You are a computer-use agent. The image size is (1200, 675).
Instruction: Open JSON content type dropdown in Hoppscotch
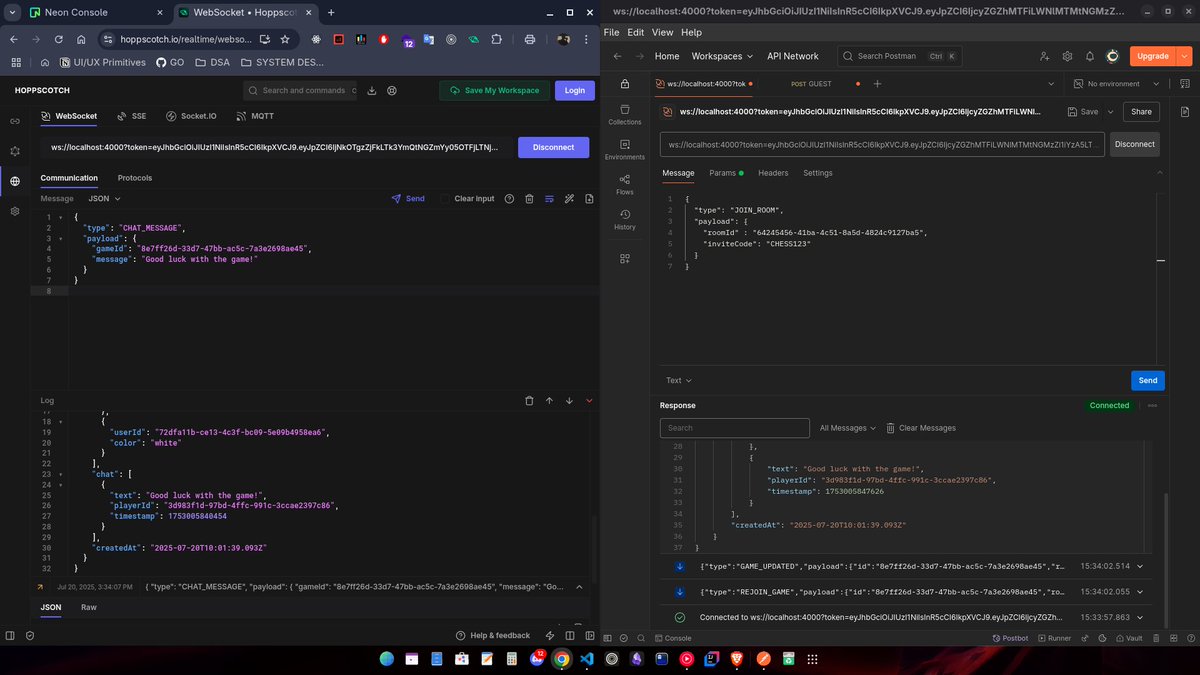tap(105, 199)
